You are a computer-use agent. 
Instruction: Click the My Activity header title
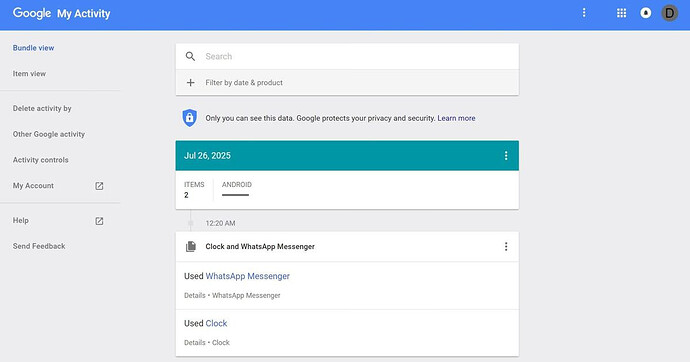(x=84, y=14)
